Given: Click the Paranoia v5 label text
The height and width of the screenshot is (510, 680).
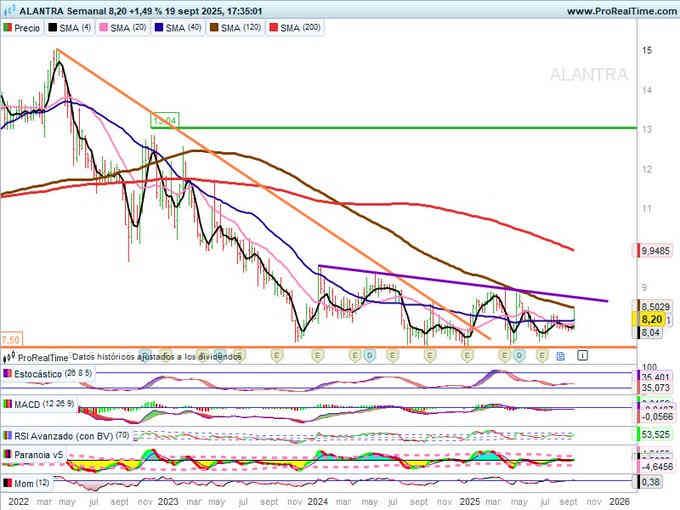Looking at the screenshot, I should (x=39, y=454).
